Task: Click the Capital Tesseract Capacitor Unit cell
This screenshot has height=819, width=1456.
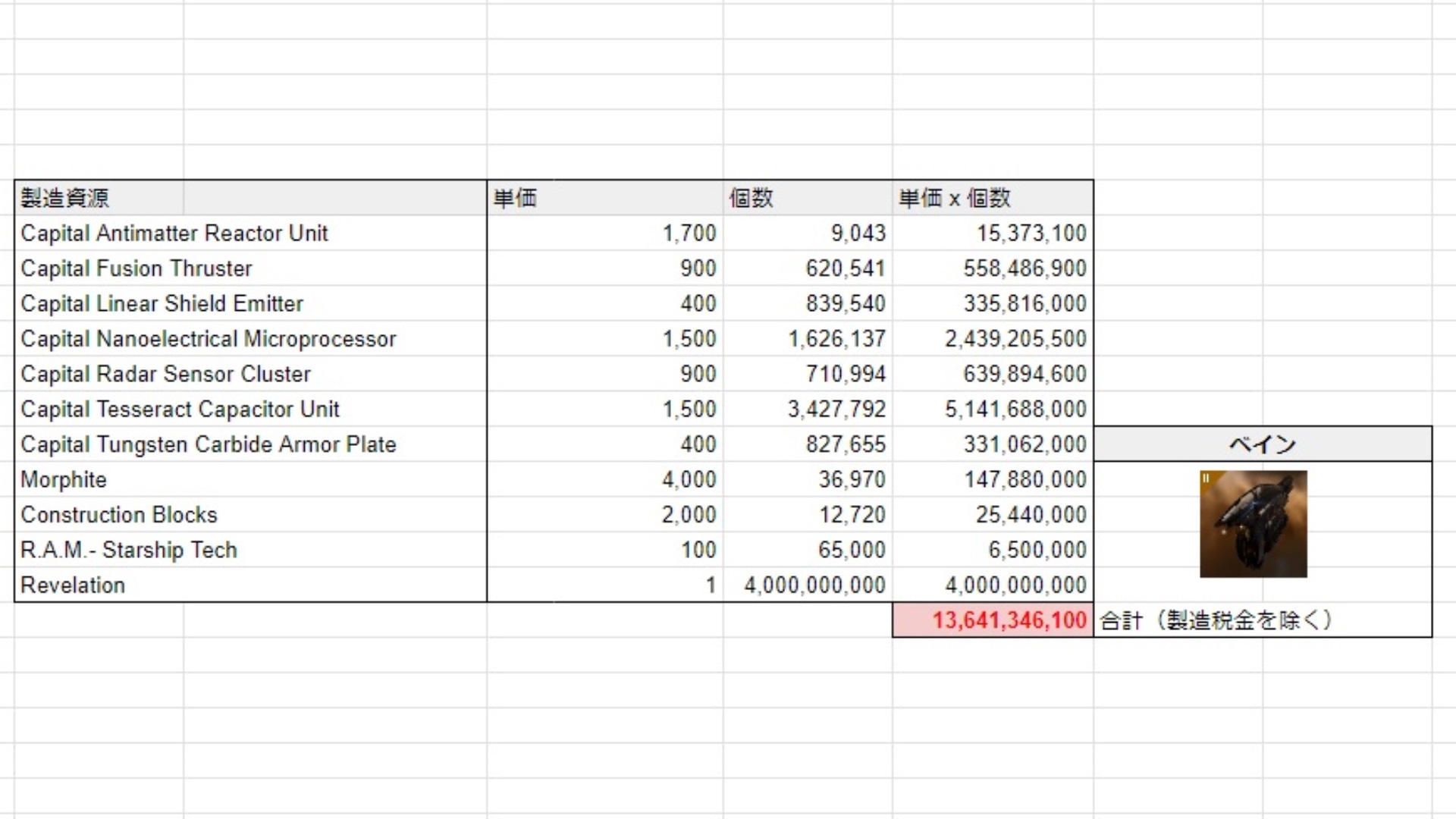Action: pos(250,409)
